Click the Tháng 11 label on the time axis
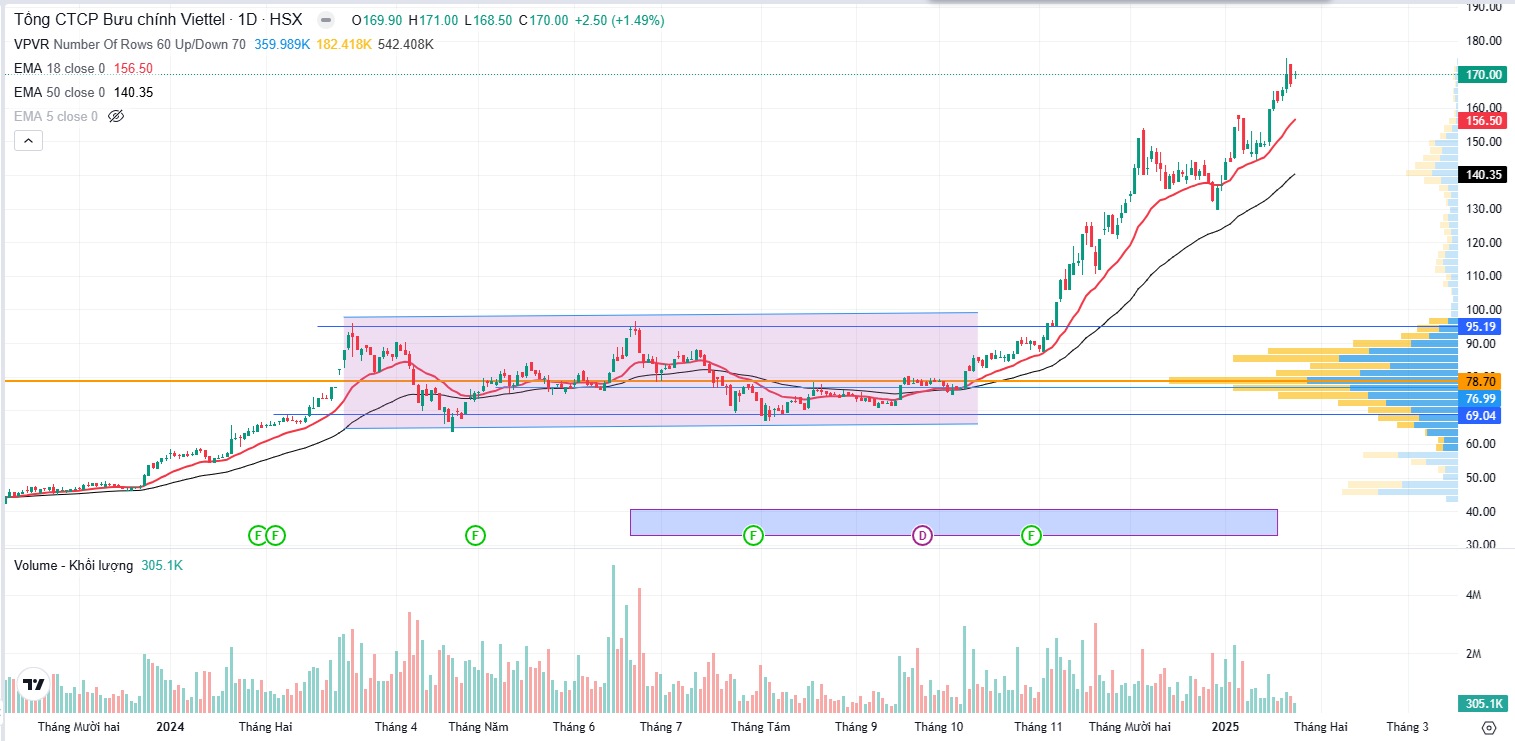This screenshot has width=1515, height=741. pos(1038,727)
